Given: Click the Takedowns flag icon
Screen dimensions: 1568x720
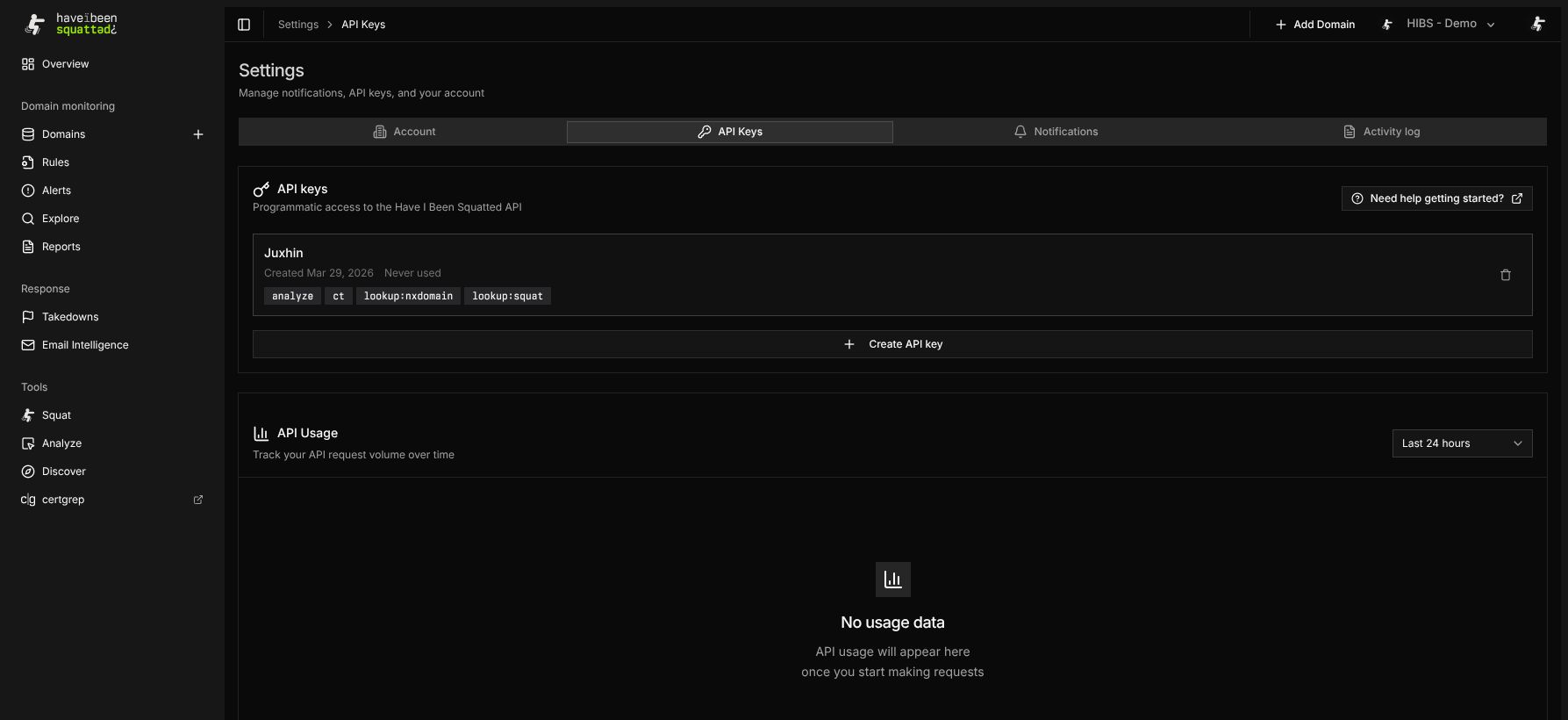Looking at the screenshot, I should (x=28, y=317).
